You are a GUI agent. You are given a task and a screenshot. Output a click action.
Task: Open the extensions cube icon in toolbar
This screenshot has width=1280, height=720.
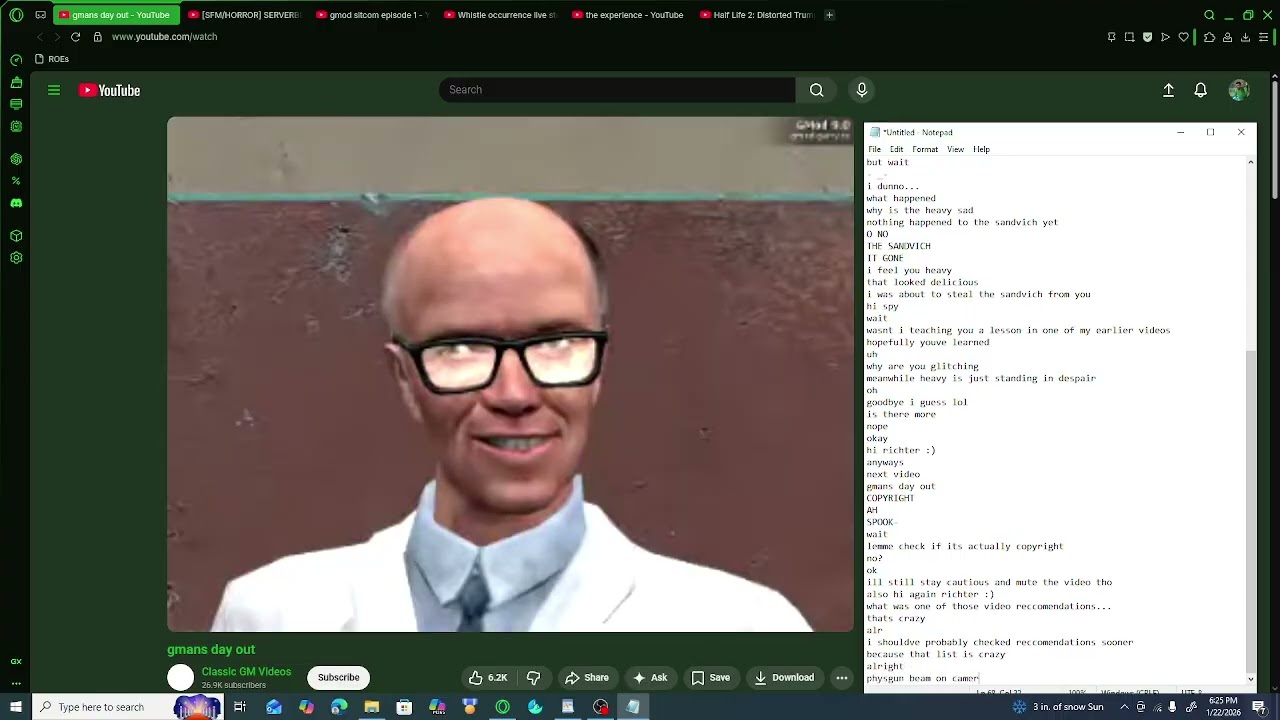click(x=1209, y=37)
